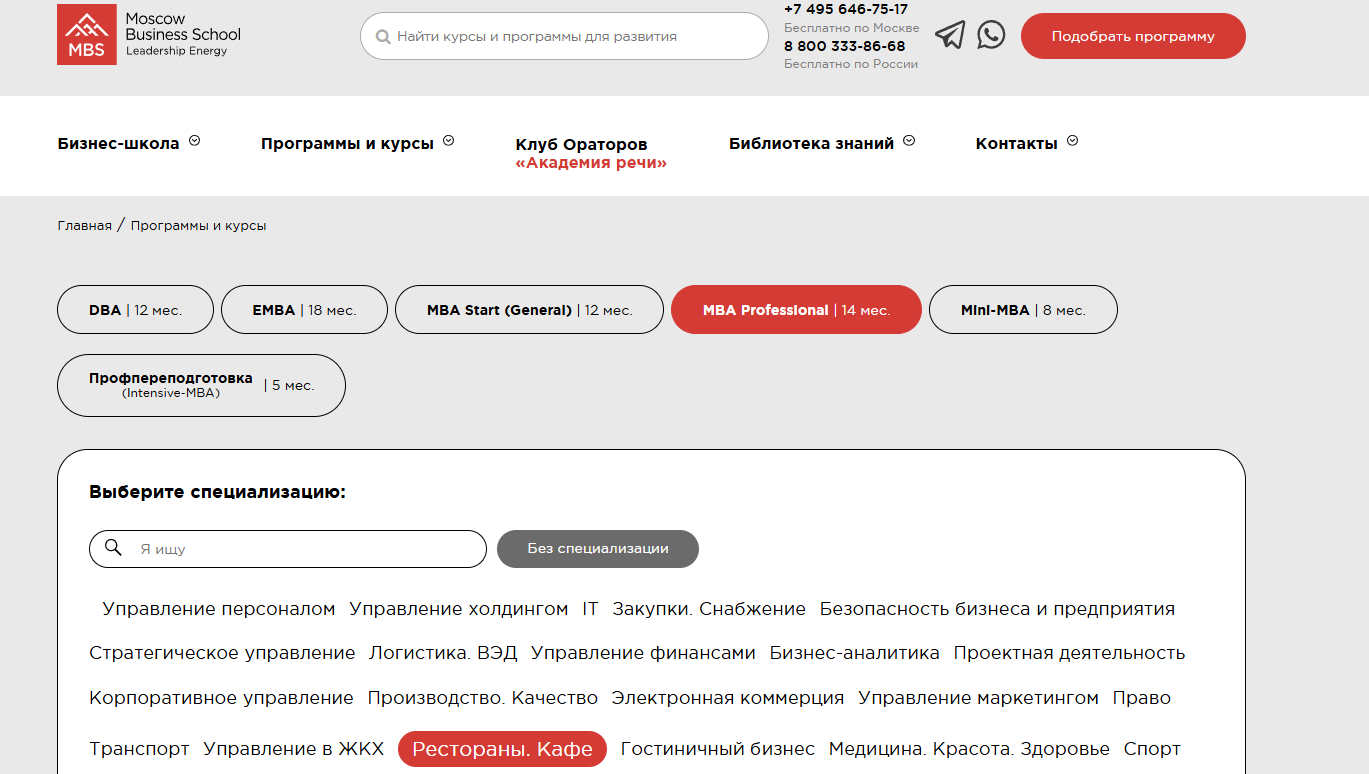Open Клуб Ораторов «Академия речи» menu item

pos(590,153)
